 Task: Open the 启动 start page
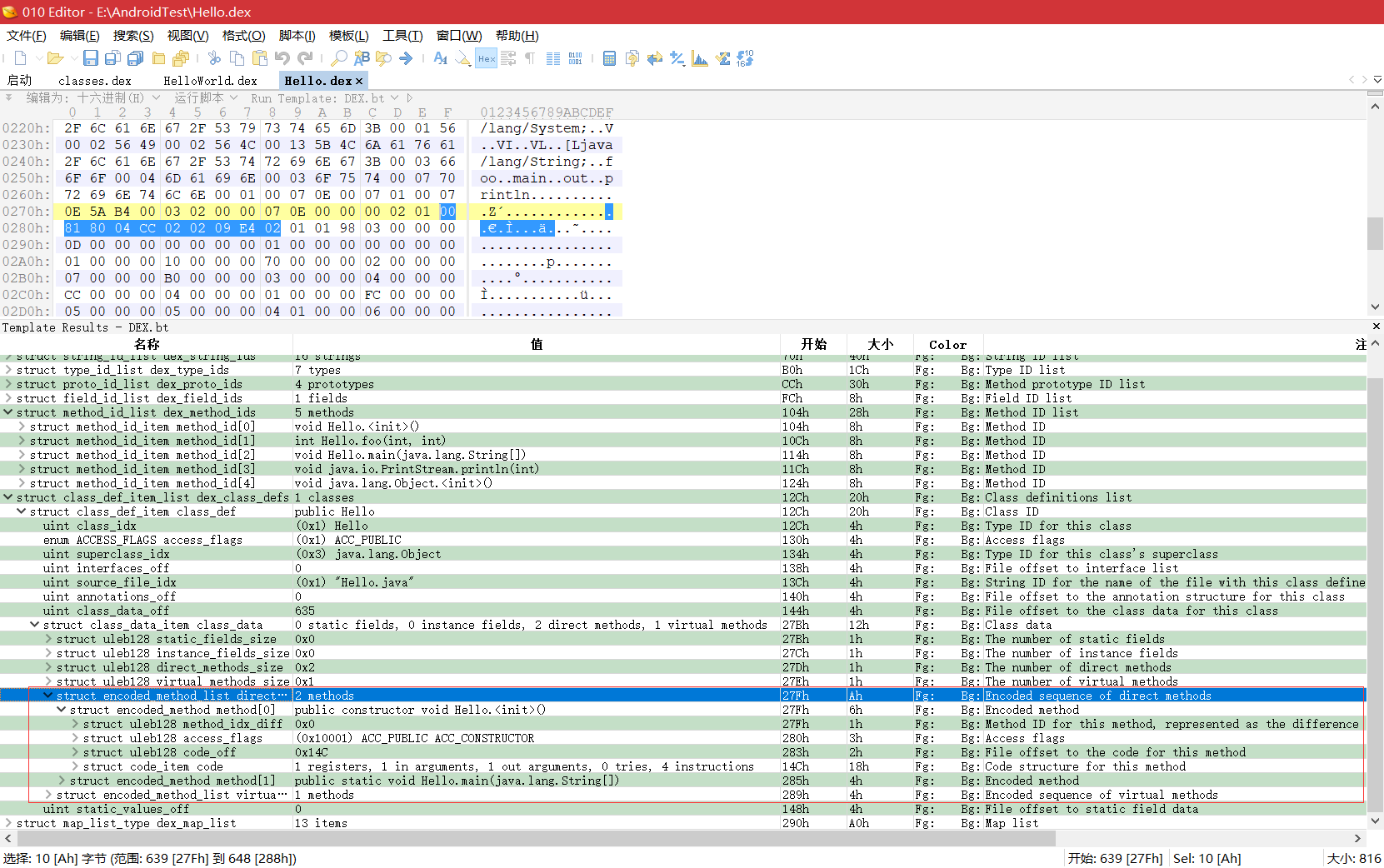point(20,81)
